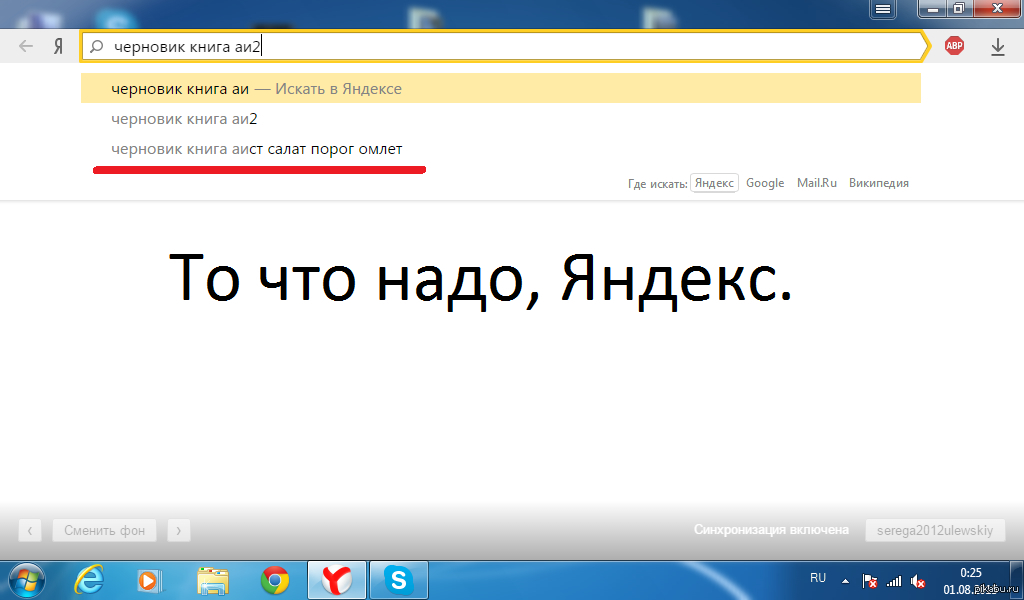Open Windows Explorer folder on taskbar
This screenshot has width=1024, height=600.
click(x=214, y=579)
